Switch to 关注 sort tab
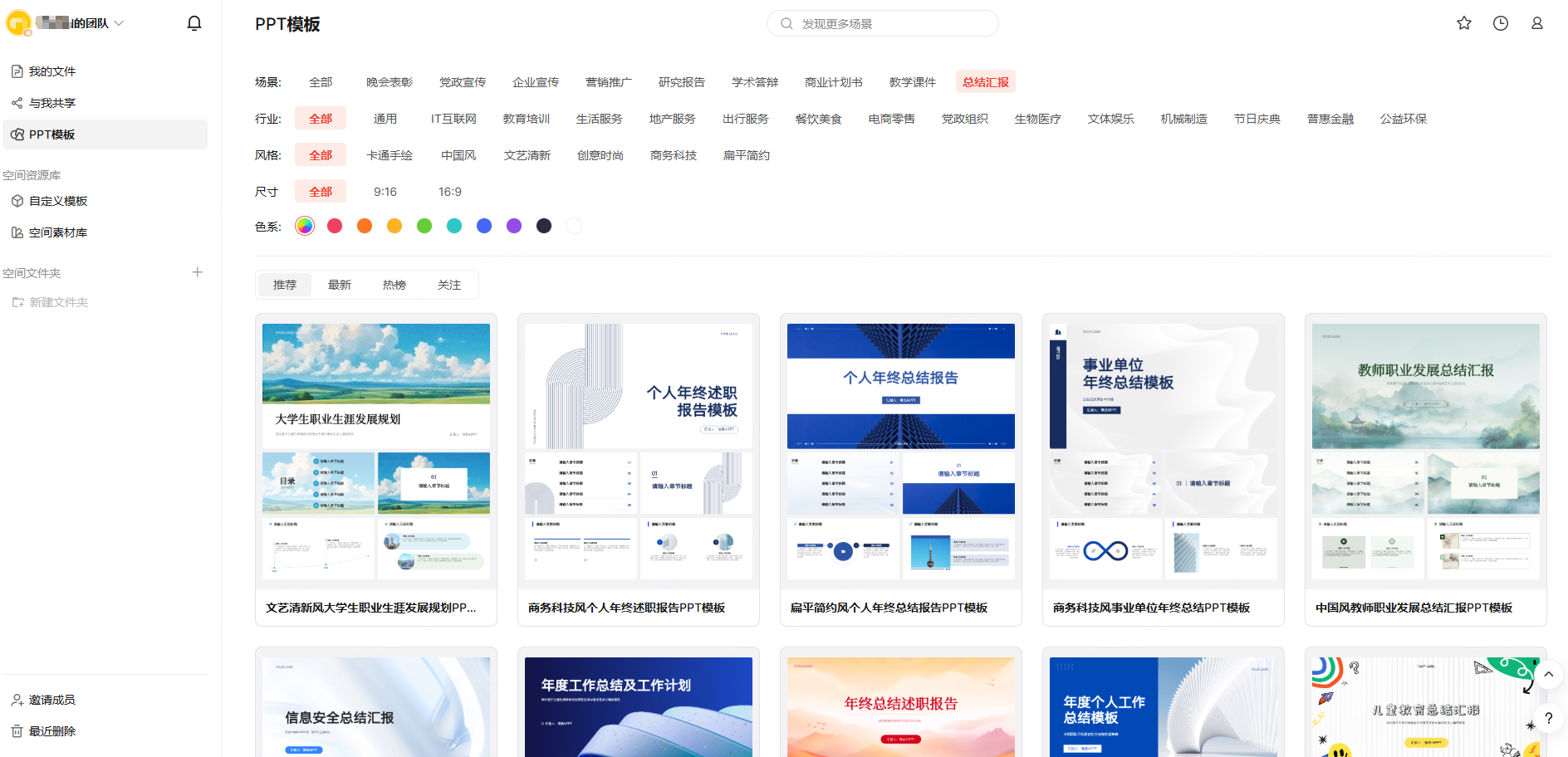This screenshot has width=1568, height=757. pos(449,285)
